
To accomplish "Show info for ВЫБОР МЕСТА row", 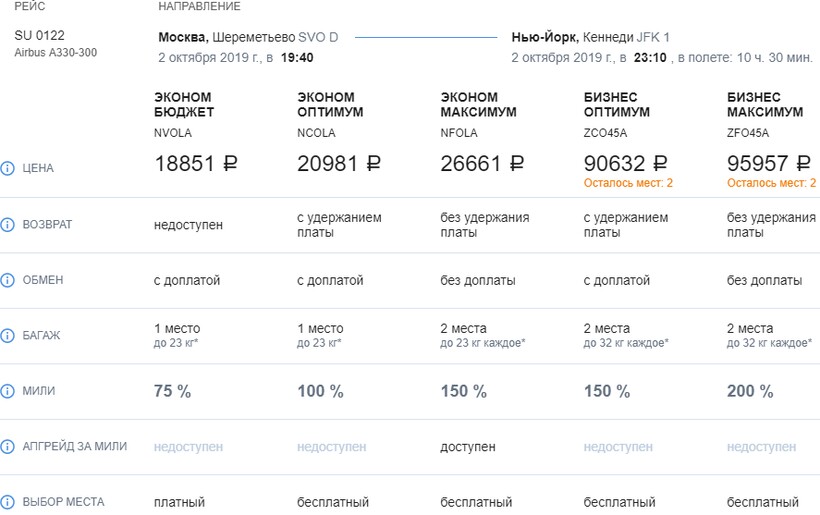I will tap(8, 502).
